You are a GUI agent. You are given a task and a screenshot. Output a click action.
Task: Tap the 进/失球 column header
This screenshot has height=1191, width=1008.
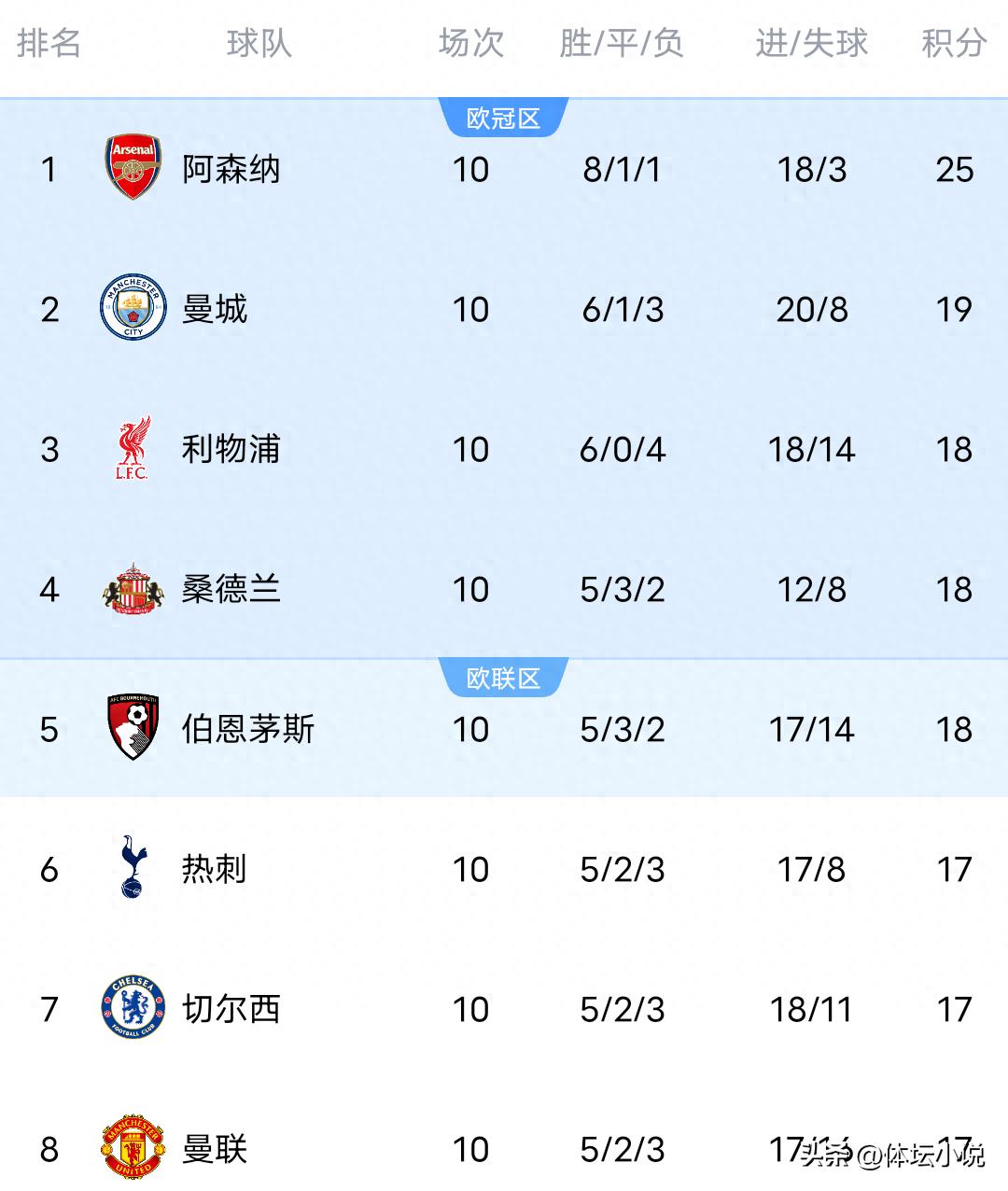(x=811, y=43)
